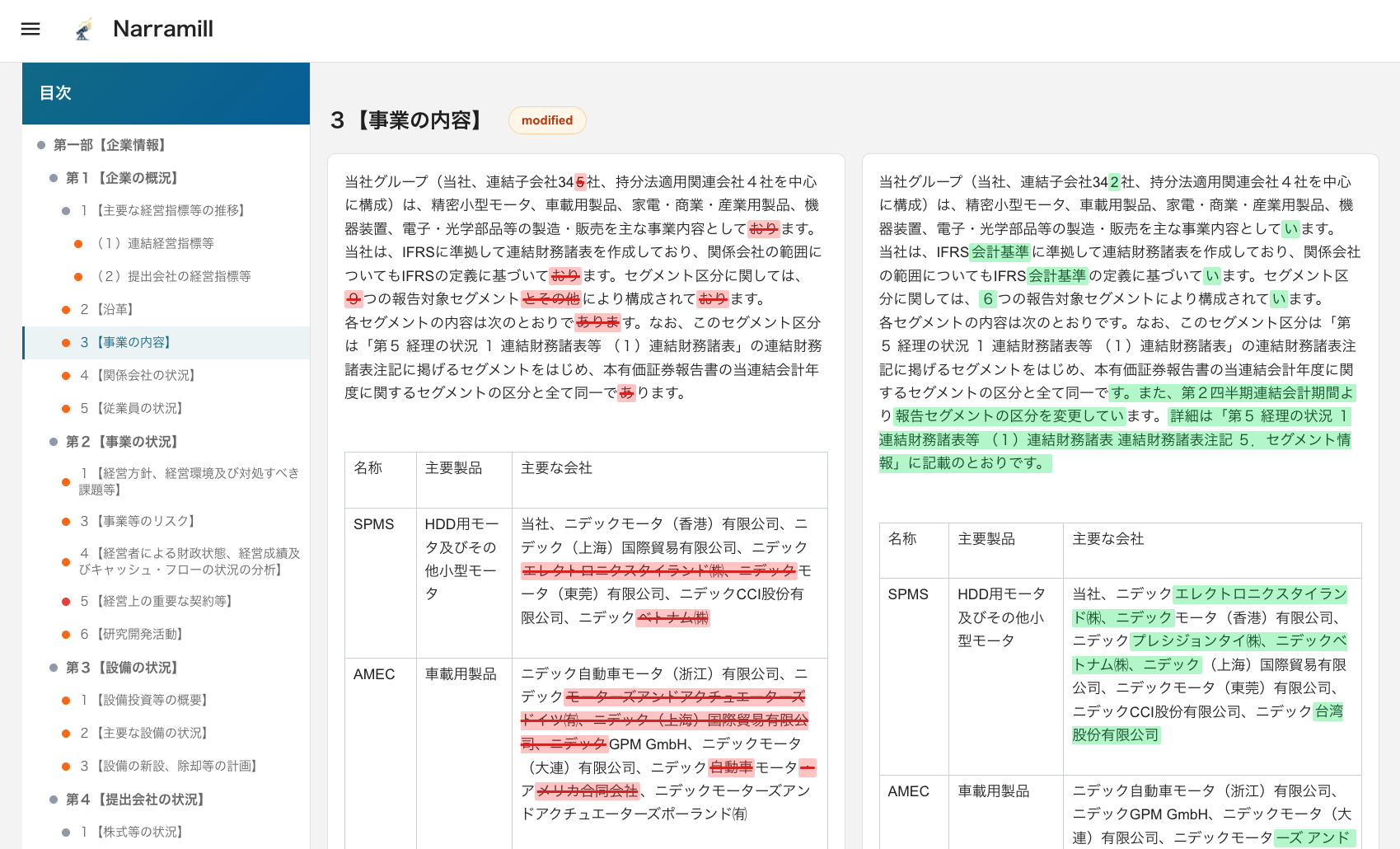Select 3【事業の内容】 in sidebar
The width and height of the screenshot is (1400, 849).
[125, 343]
